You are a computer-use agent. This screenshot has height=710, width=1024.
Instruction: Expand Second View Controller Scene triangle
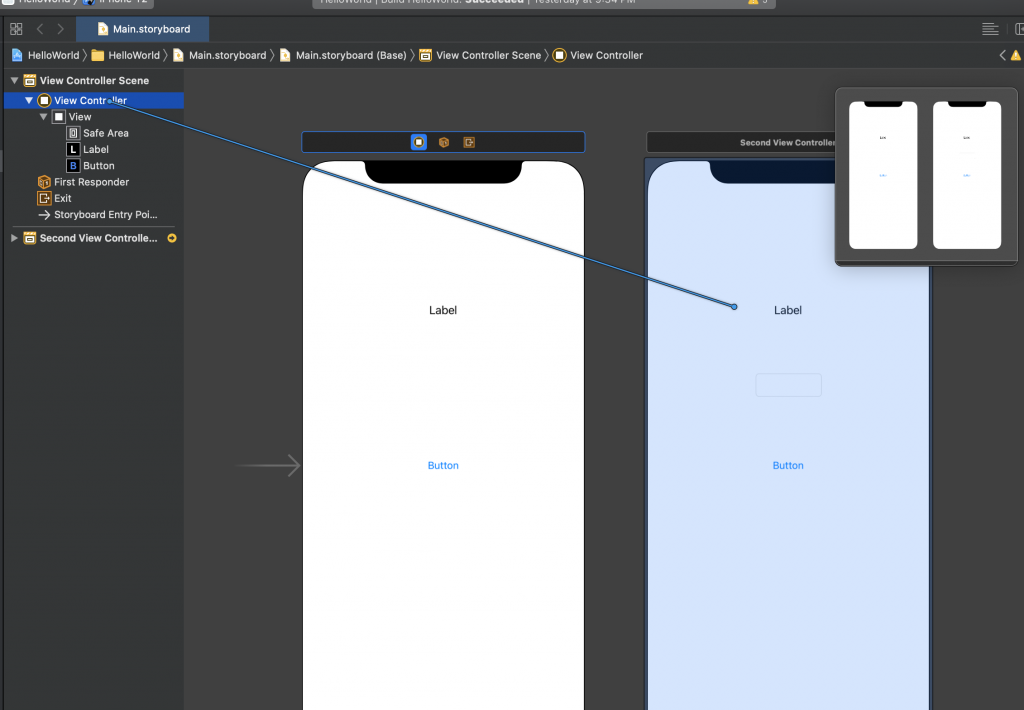[14, 238]
